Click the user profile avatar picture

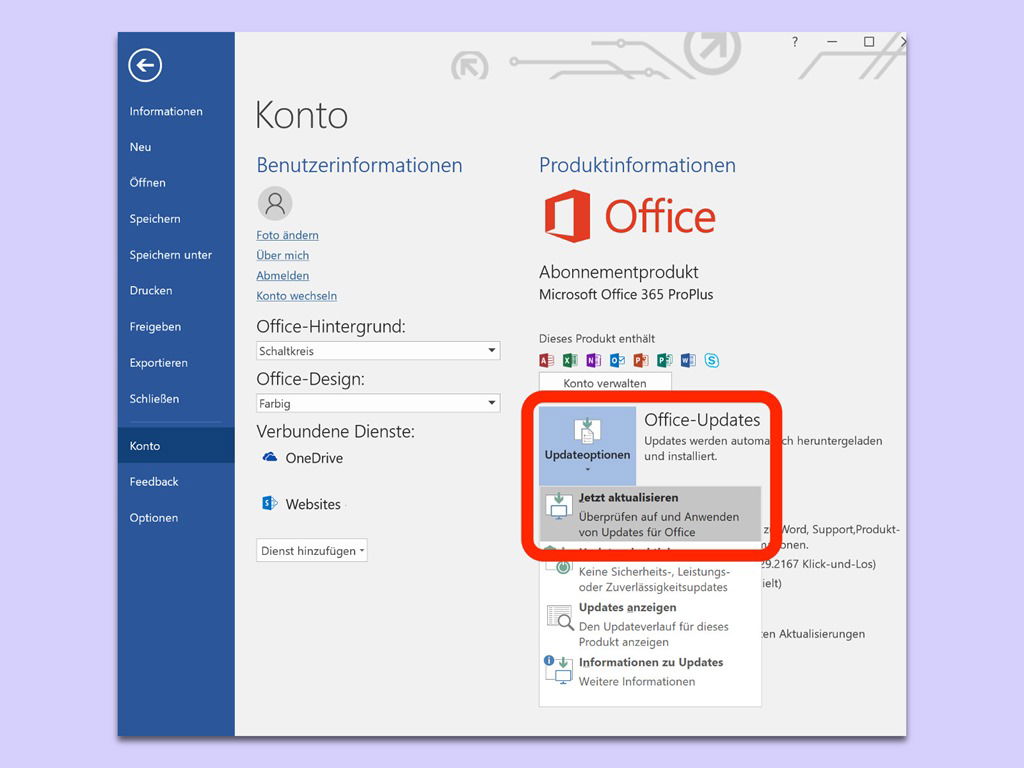click(x=275, y=203)
